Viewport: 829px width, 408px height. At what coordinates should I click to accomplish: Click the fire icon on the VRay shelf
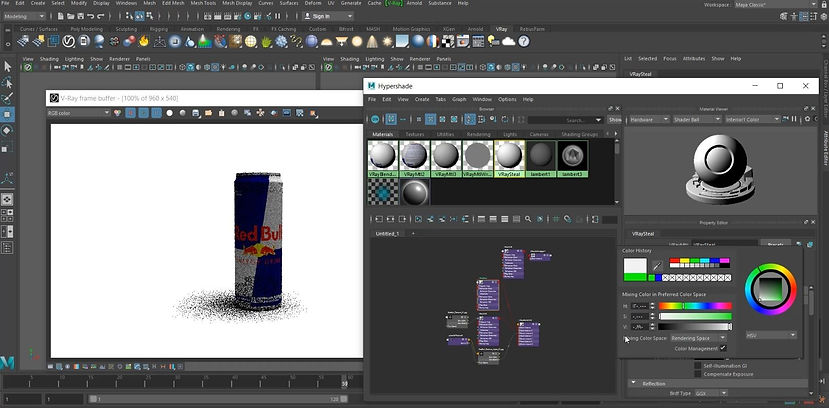144,41
